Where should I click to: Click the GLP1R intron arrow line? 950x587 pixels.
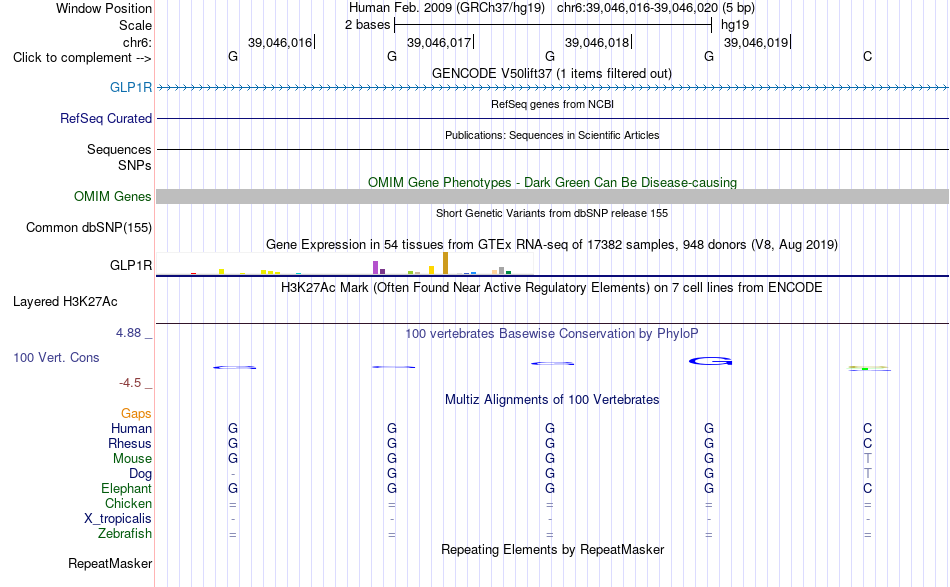[552, 88]
